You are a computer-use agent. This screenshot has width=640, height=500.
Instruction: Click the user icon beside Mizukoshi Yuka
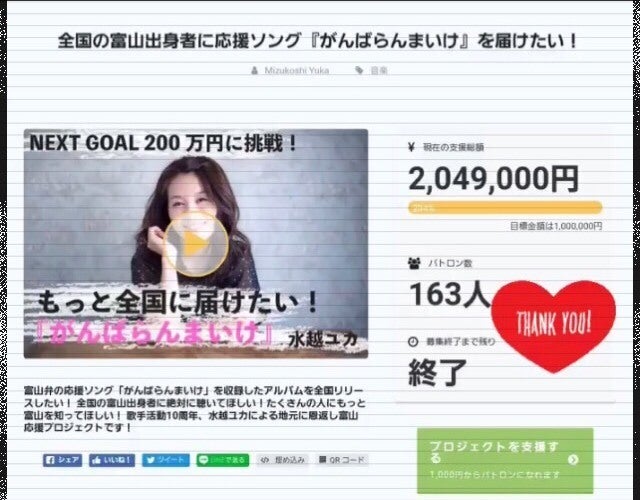(x=255, y=71)
